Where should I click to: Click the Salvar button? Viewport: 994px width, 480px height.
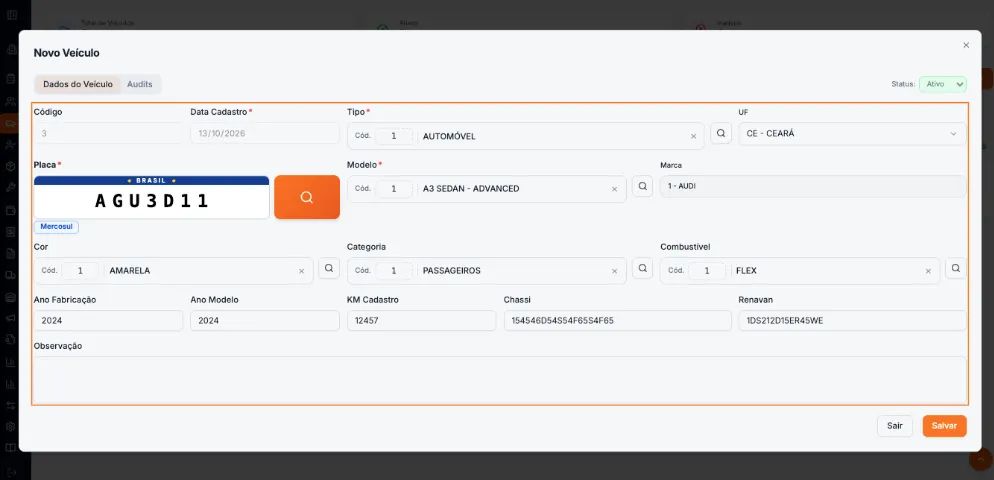tap(945, 426)
